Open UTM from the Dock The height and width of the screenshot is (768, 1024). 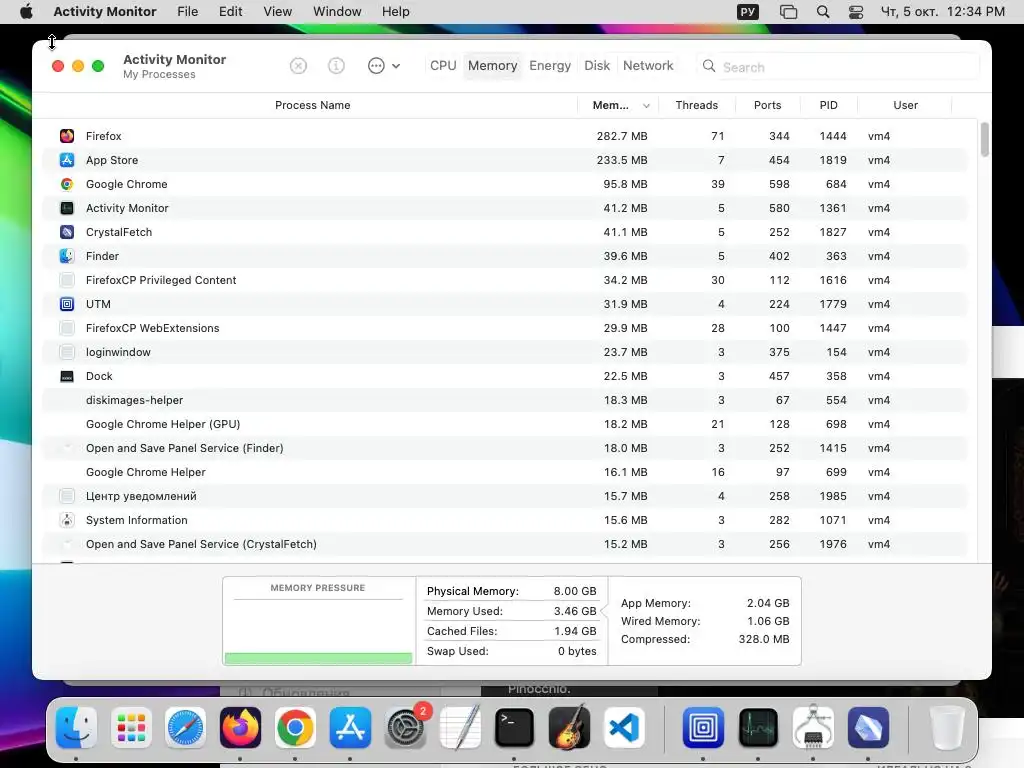[703, 728]
